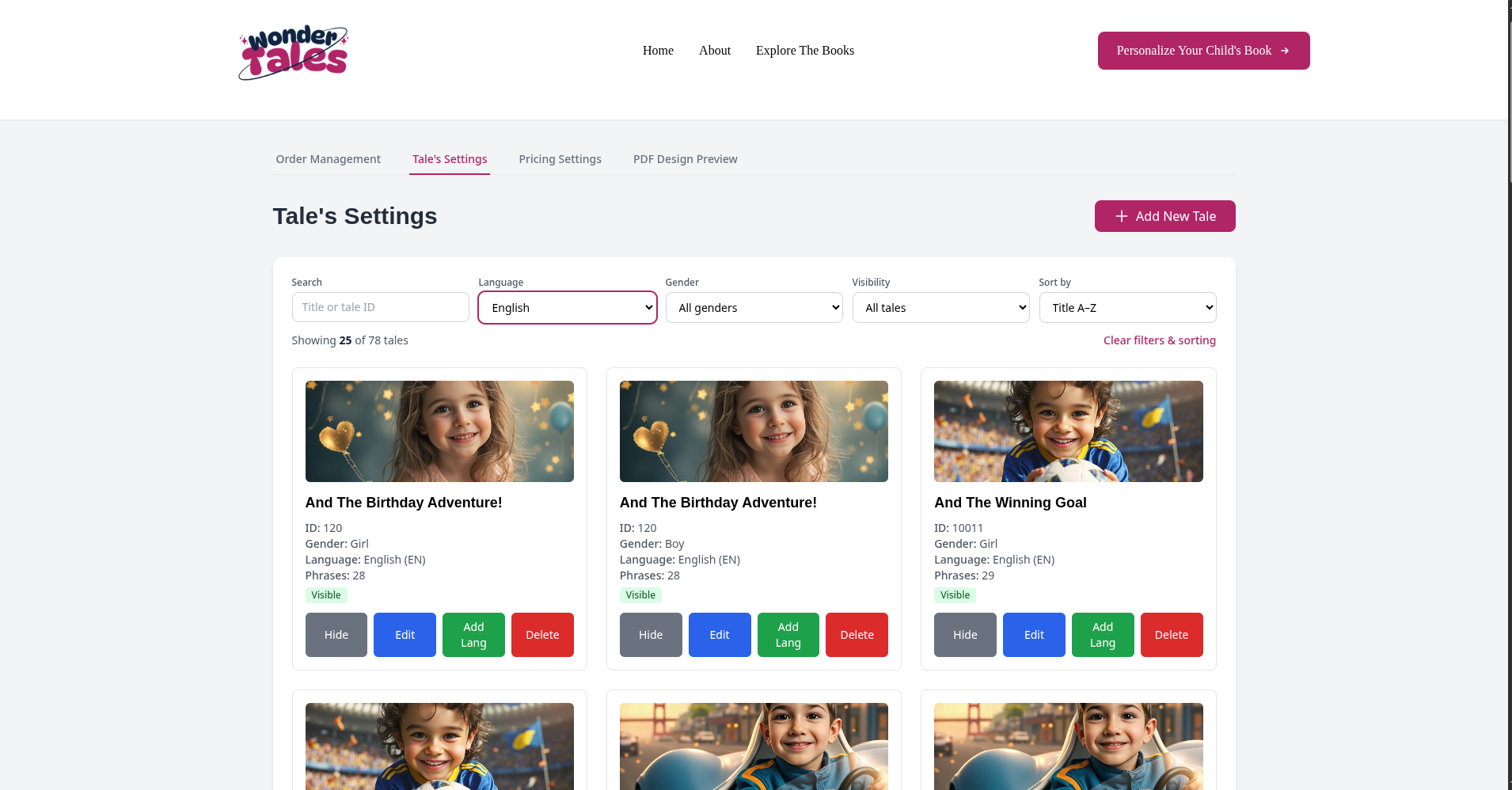The image size is (1512, 790).
Task: Click Phrases: 29 on Winning Goal card
Action: (x=964, y=575)
